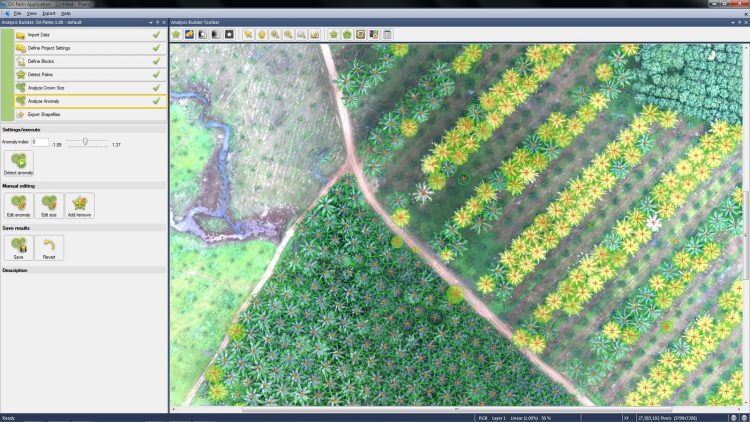Screen dimensions: 750x422
Task: Toggle the Define Blocks checkmark
Action: (x=156, y=61)
